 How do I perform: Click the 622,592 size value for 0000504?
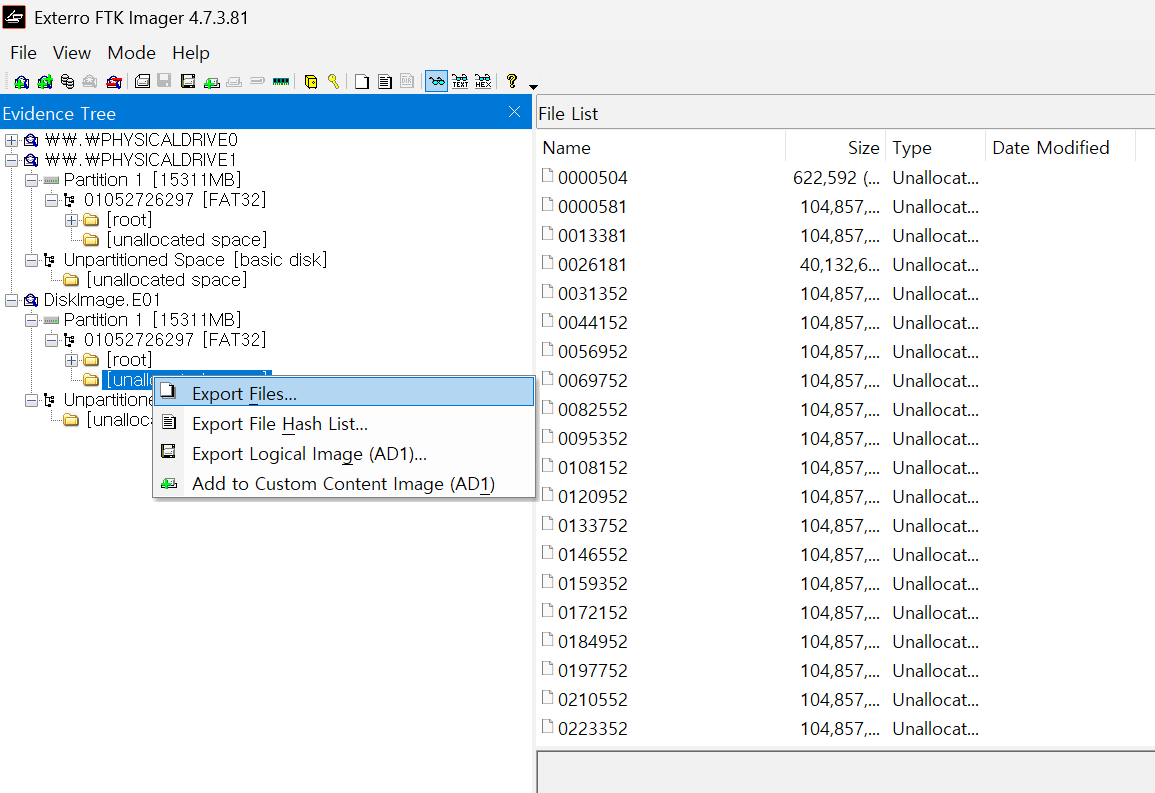pos(836,177)
